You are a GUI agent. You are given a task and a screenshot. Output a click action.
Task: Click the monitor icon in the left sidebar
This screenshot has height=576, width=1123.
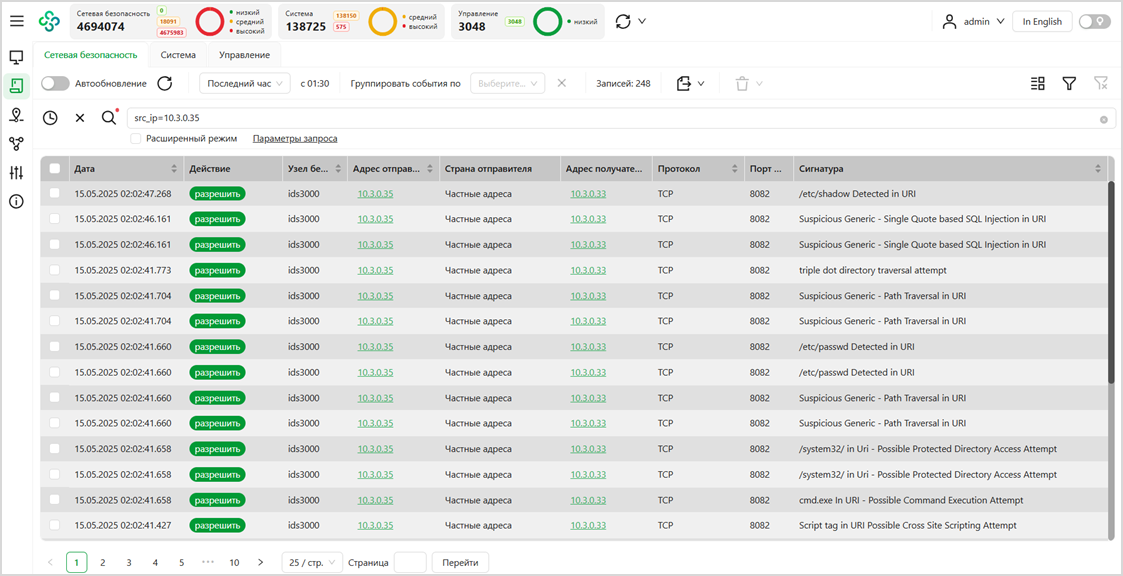click(16, 58)
